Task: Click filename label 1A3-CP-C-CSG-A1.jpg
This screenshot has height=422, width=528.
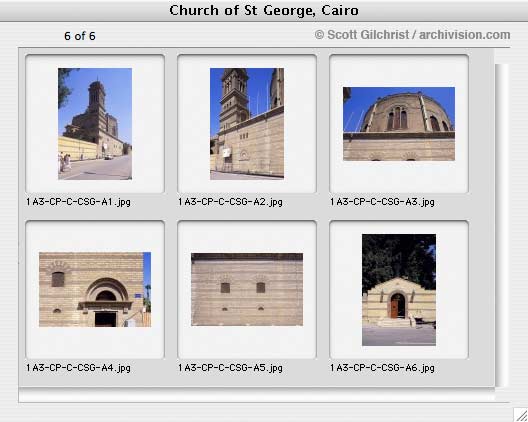Action: pos(78,202)
